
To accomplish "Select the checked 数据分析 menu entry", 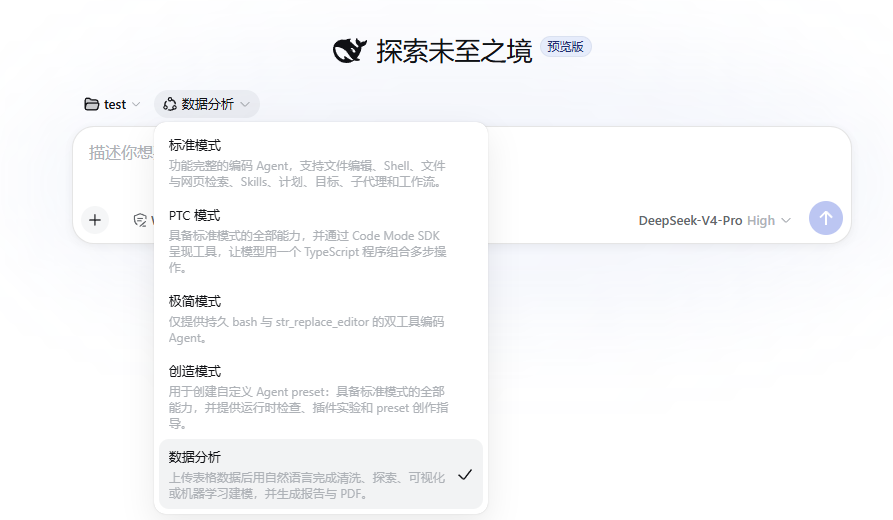I will click(321, 474).
